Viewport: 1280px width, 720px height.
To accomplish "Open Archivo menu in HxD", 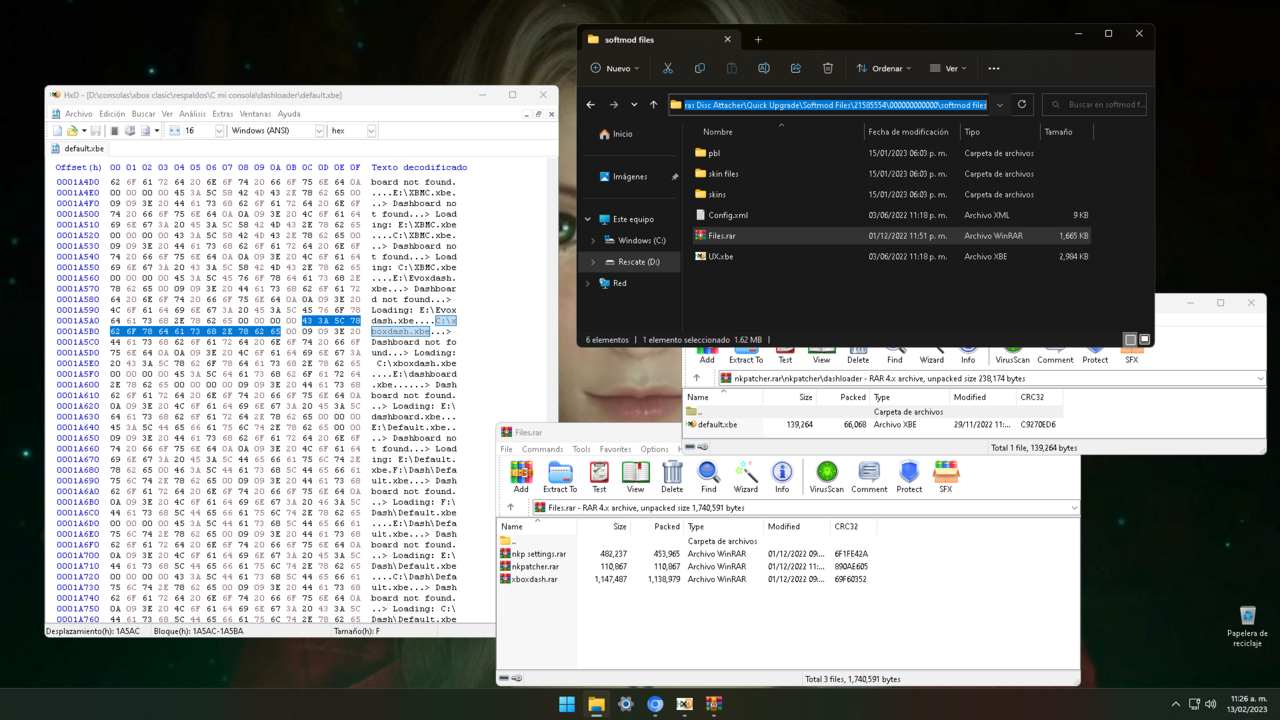I will click(78, 114).
